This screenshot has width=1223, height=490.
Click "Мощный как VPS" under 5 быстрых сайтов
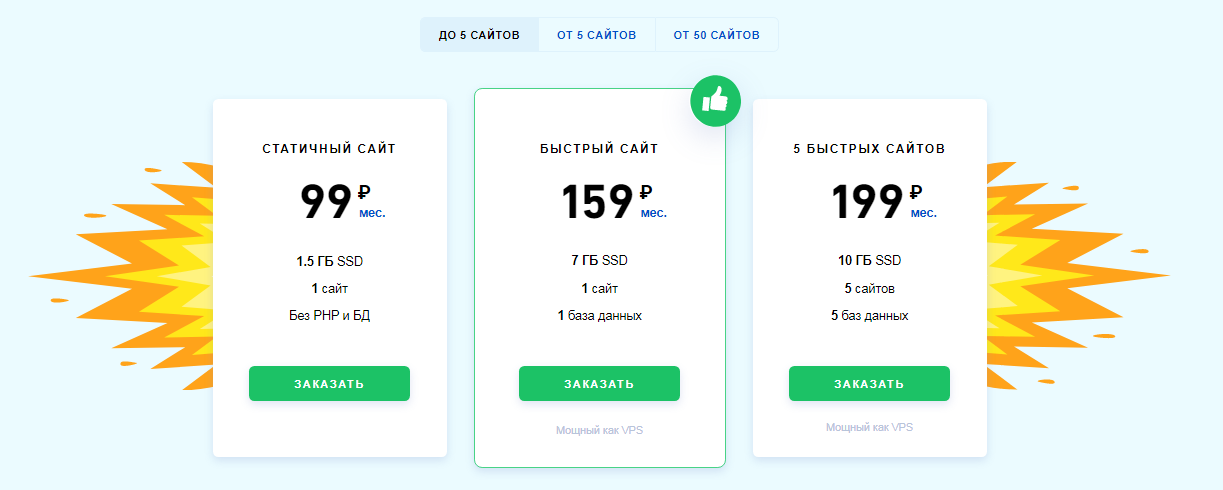point(869,427)
